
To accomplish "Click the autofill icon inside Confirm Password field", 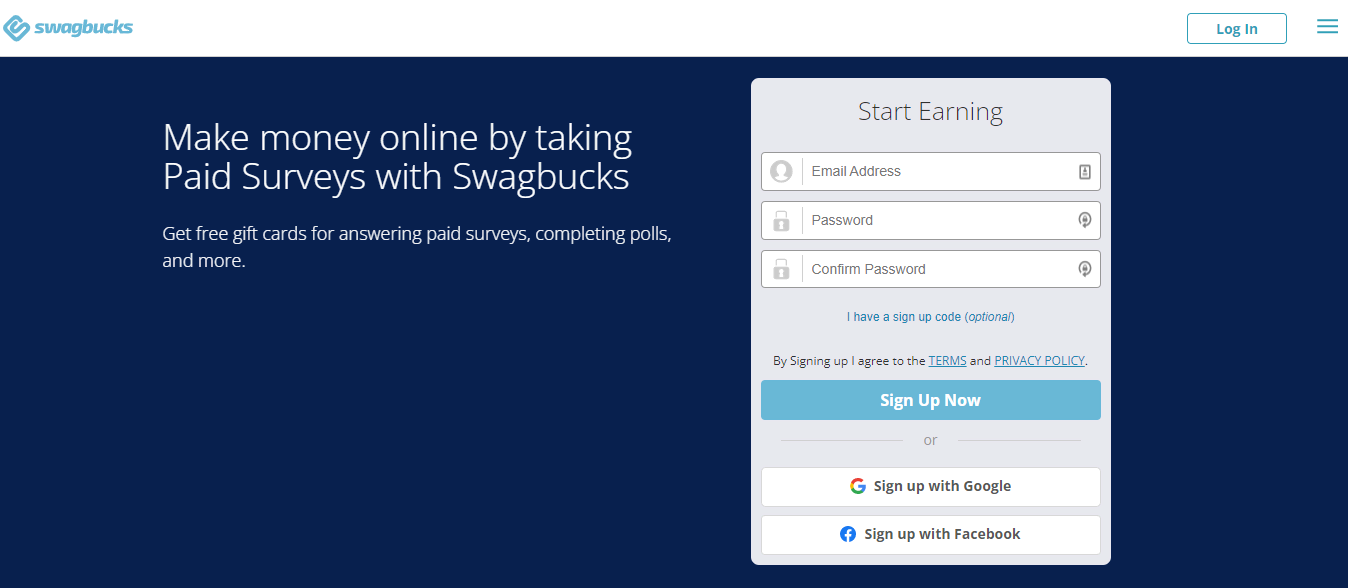I will [x=1084, y=269].
